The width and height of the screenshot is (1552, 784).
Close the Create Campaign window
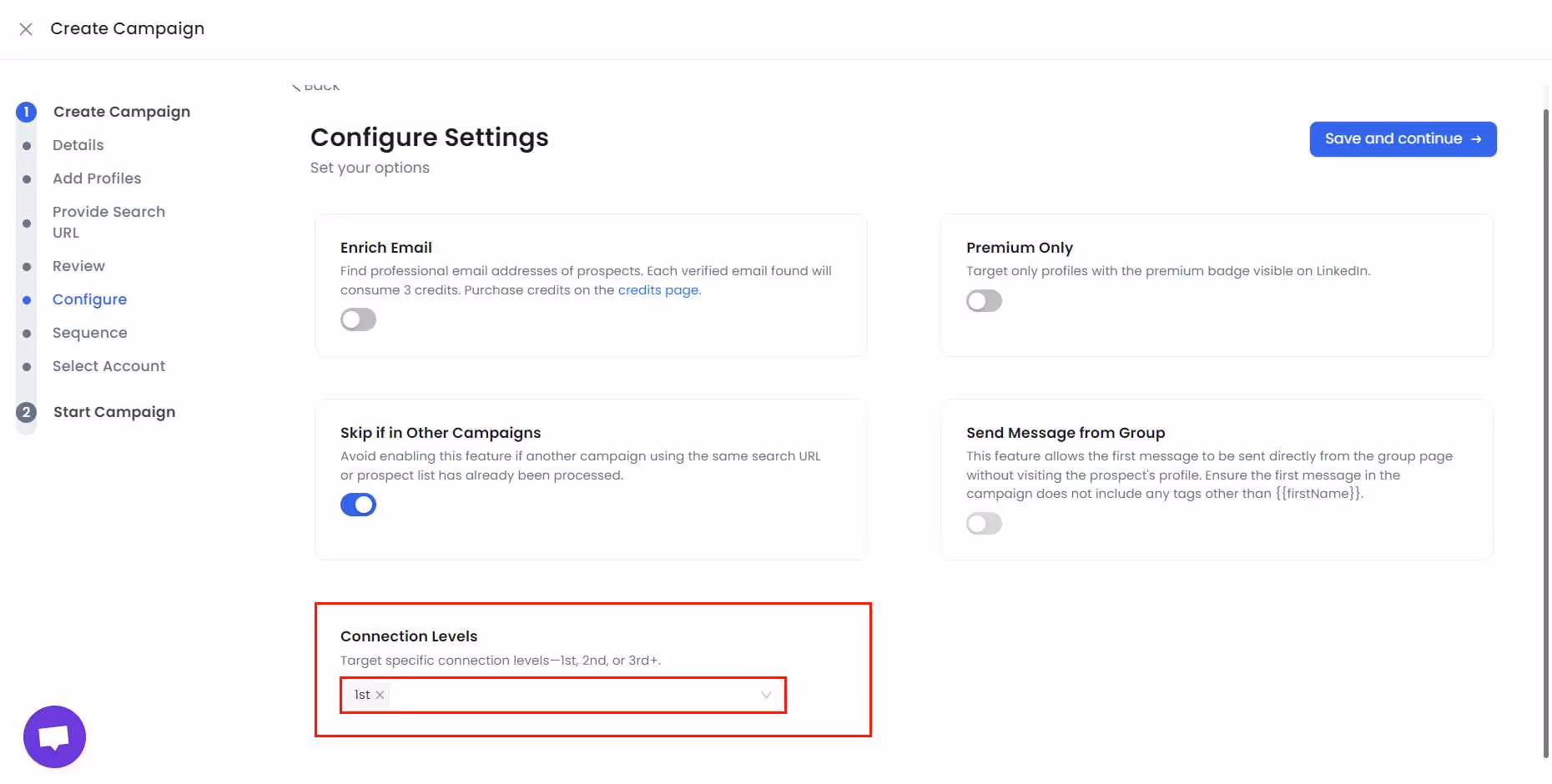pyautogui.click(x=26, y=28)
